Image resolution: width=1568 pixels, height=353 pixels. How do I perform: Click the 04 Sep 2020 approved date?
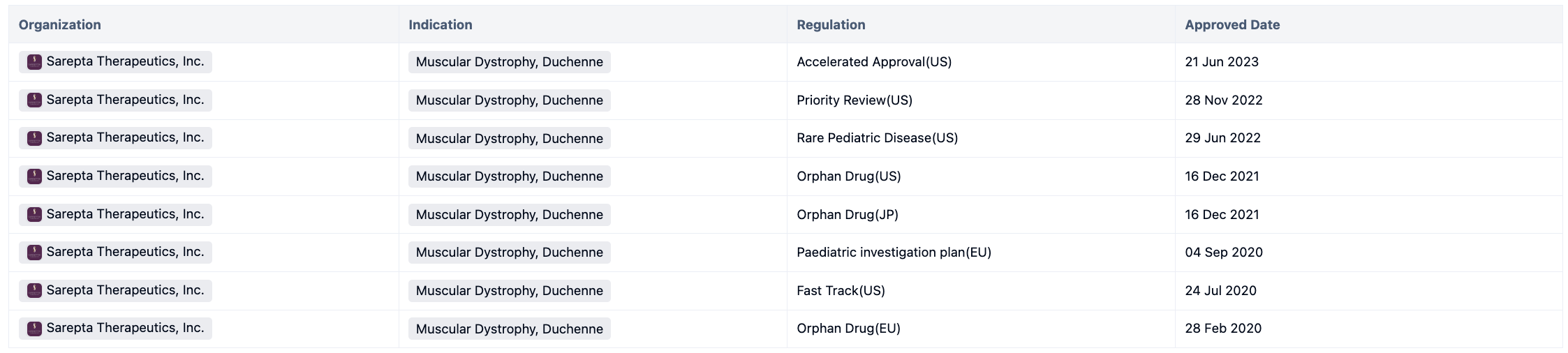(1223, 253)
